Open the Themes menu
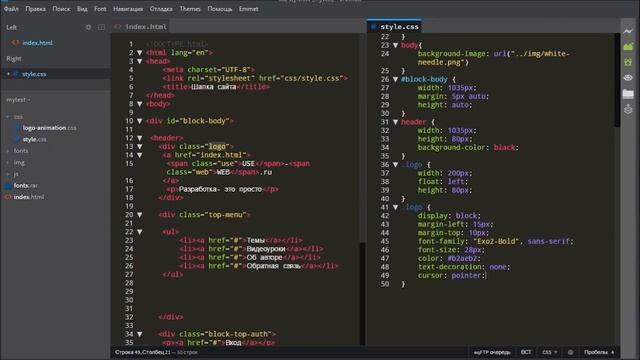 click(190, 9)
